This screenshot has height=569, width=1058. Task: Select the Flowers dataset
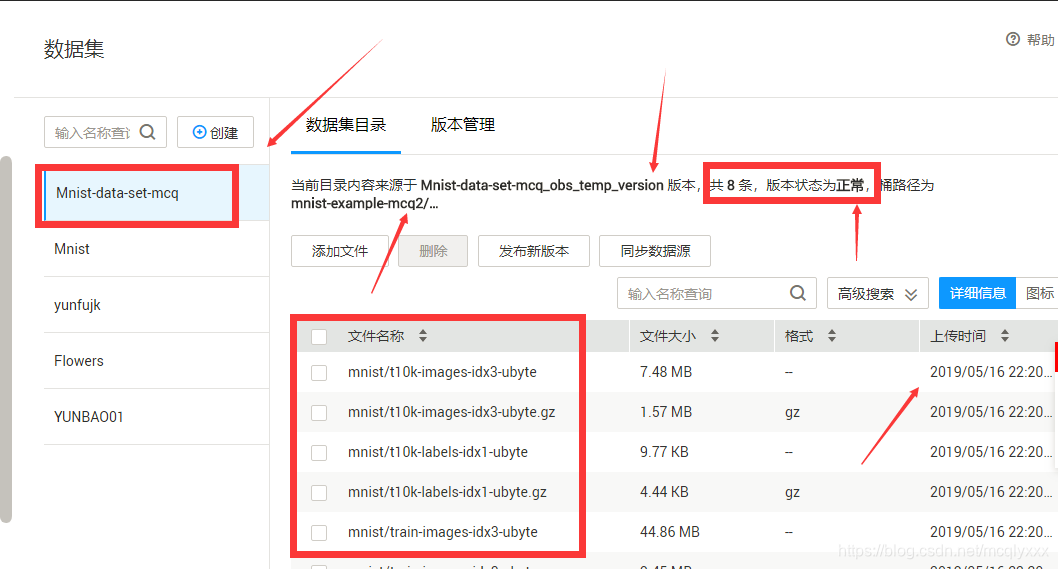157,361
